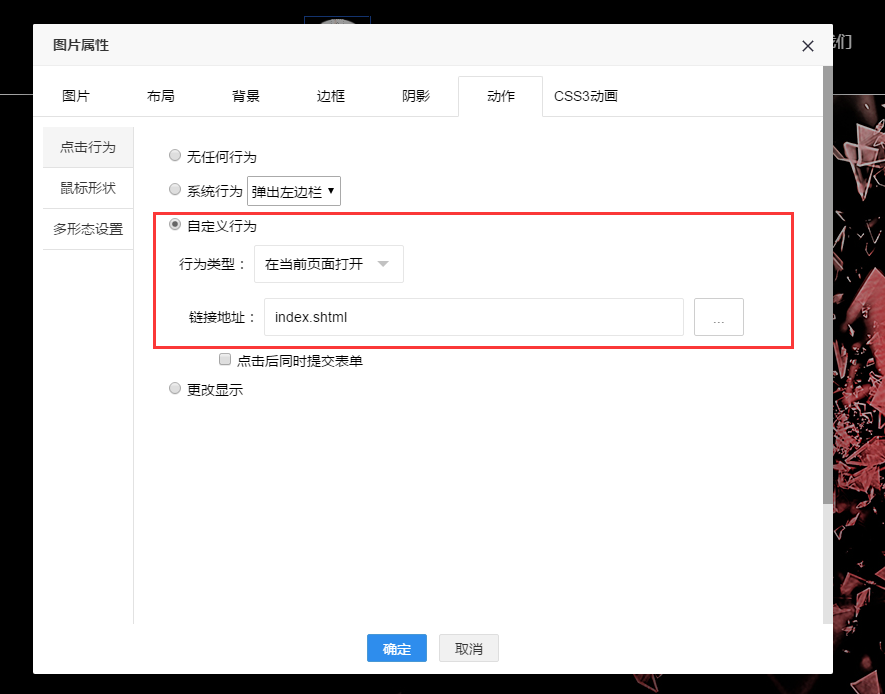Select the 无任何行为 radio button
The image size is (885, 694).
coord(175,156)
